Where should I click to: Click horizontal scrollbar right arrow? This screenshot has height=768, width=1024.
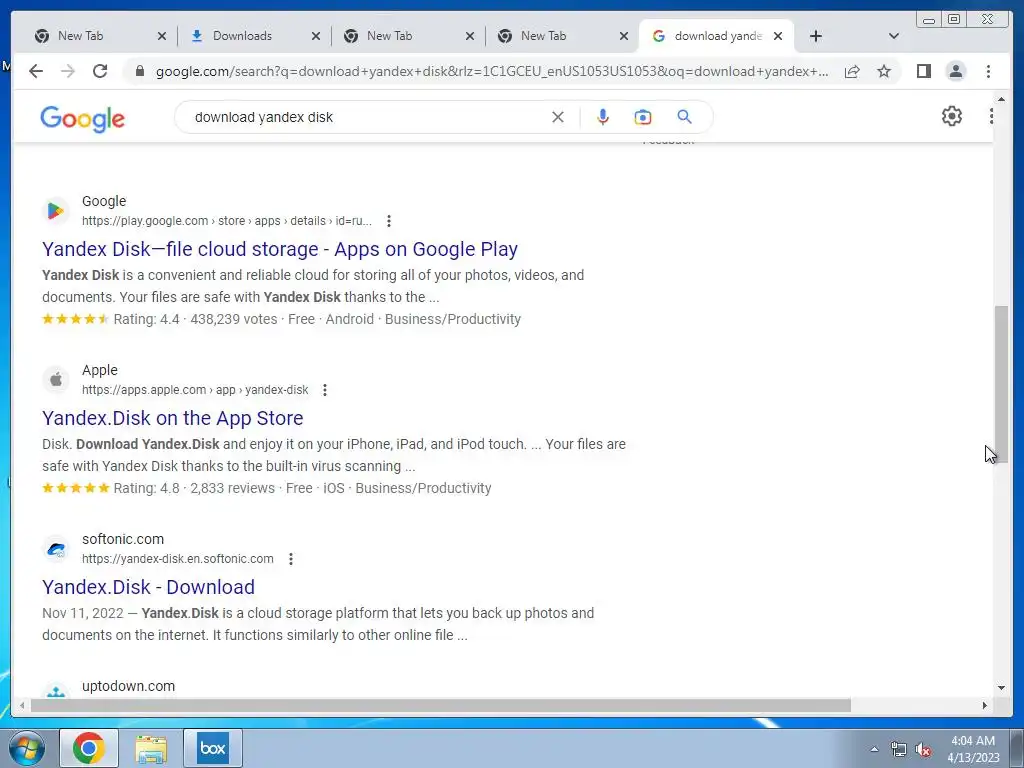click(985, 705)
